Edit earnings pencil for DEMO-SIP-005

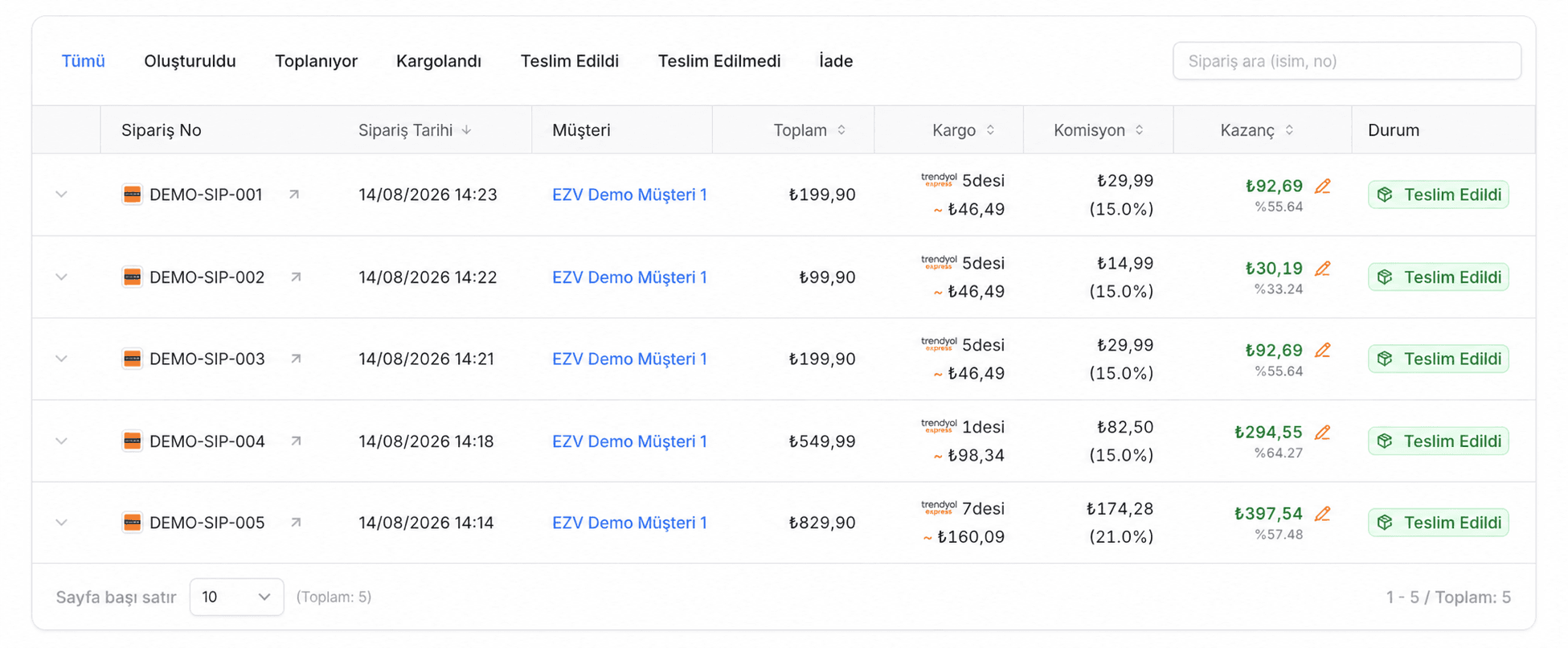1322,514
